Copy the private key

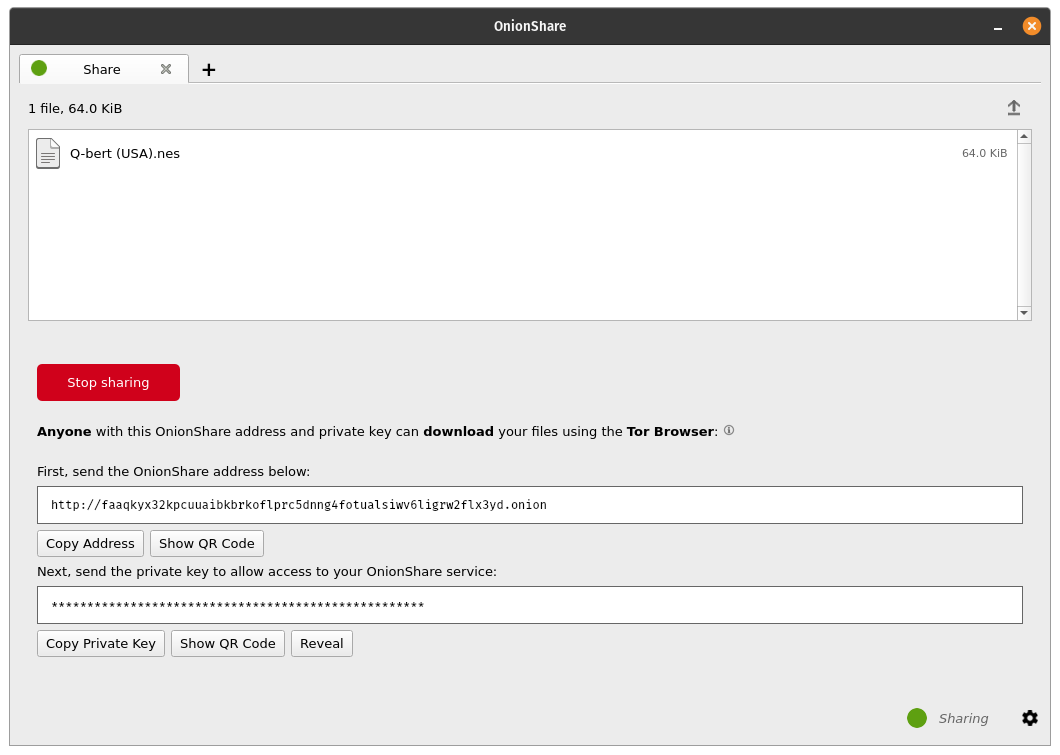point(101,644)
